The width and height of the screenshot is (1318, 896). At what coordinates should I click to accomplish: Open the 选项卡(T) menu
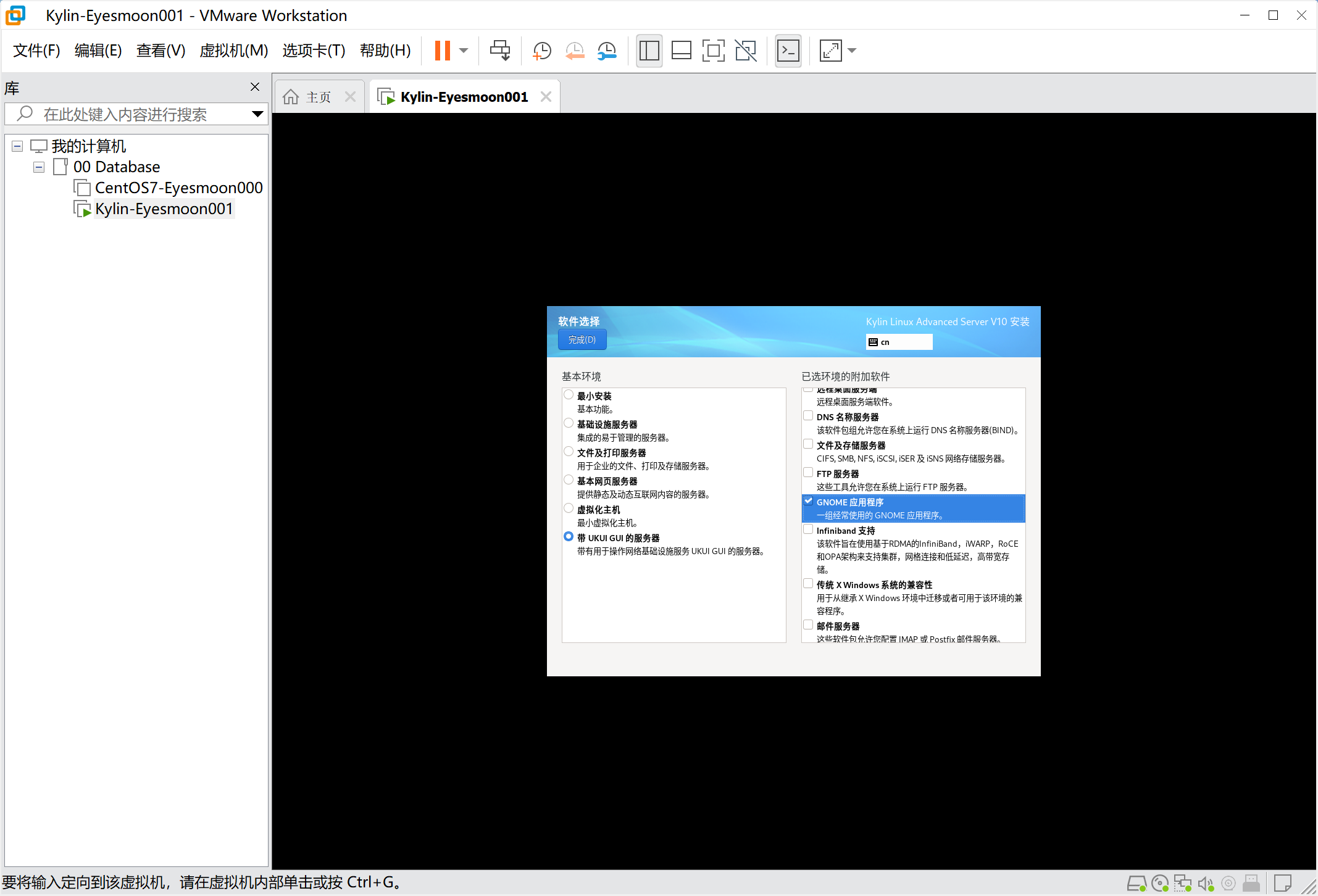tap(314, 51)
